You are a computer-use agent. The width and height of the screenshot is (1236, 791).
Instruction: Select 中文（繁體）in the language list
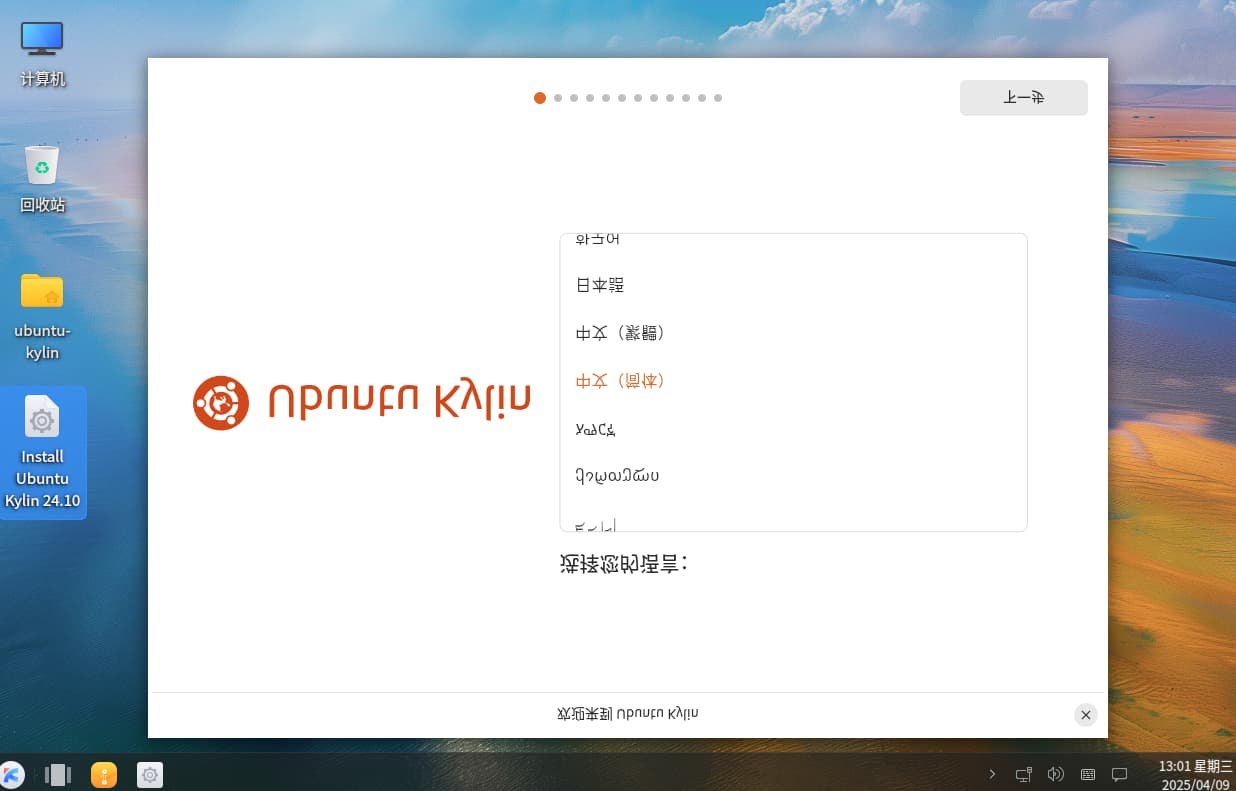tap(793, 333)
